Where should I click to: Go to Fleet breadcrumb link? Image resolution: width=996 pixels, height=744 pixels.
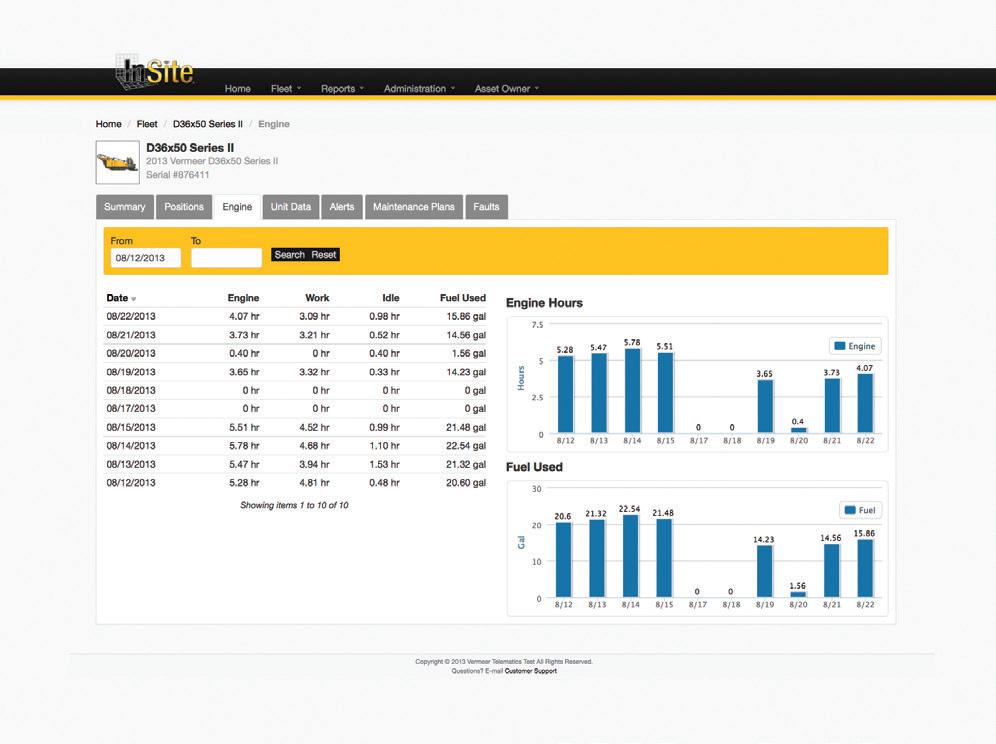147,124
